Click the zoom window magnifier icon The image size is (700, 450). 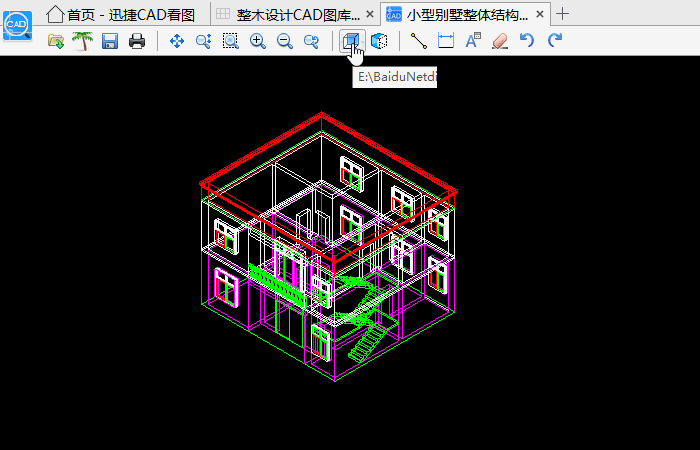tap(204, 41)
